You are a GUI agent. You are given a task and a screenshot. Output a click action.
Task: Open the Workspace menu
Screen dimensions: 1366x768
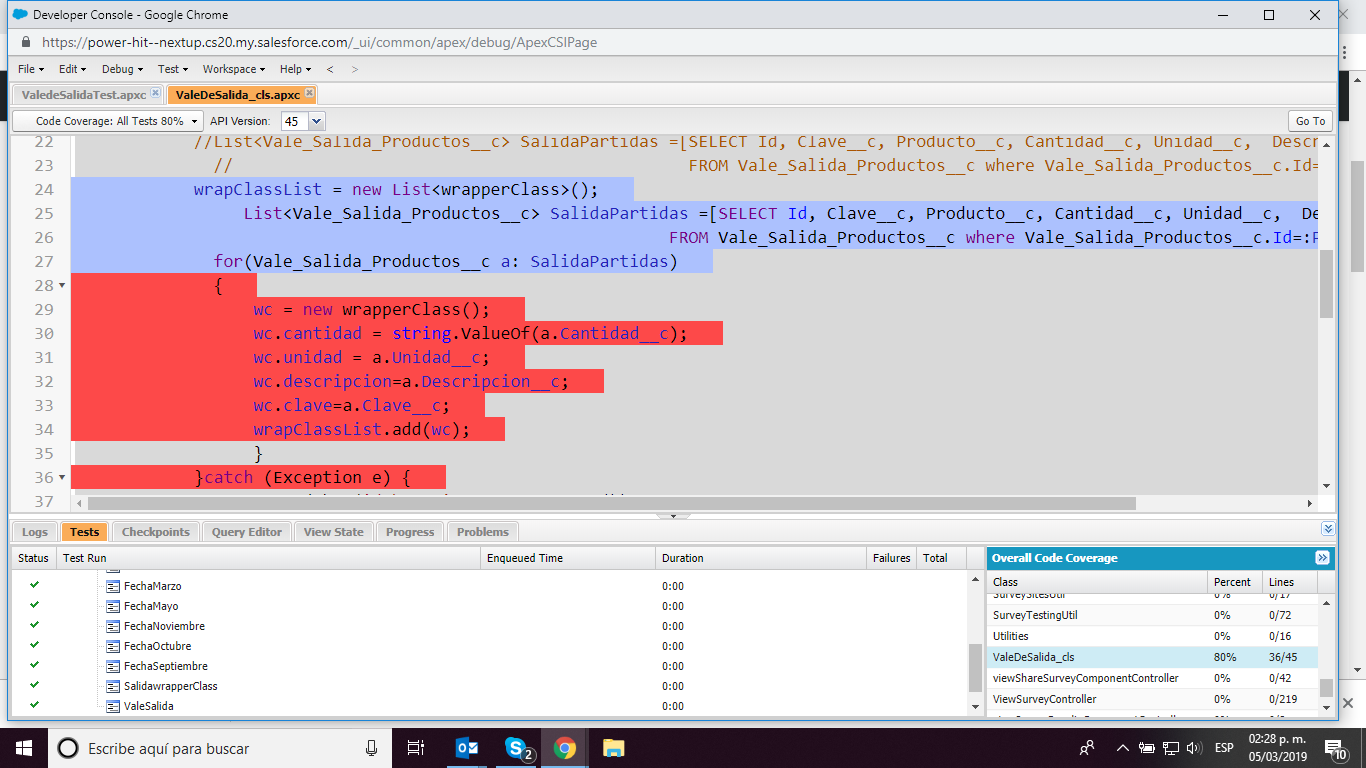233,69
